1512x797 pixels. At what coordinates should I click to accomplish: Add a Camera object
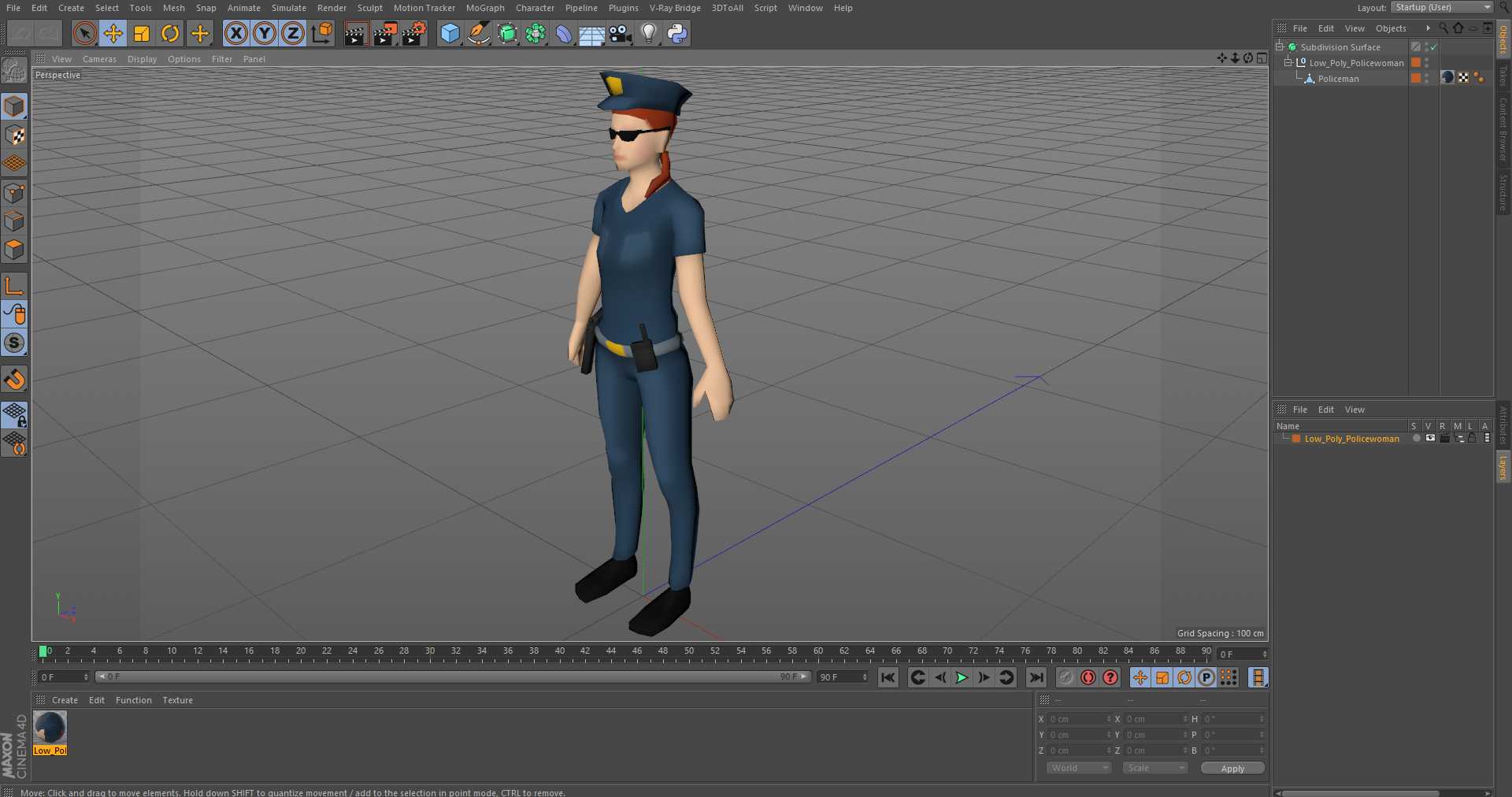(621, 34)
